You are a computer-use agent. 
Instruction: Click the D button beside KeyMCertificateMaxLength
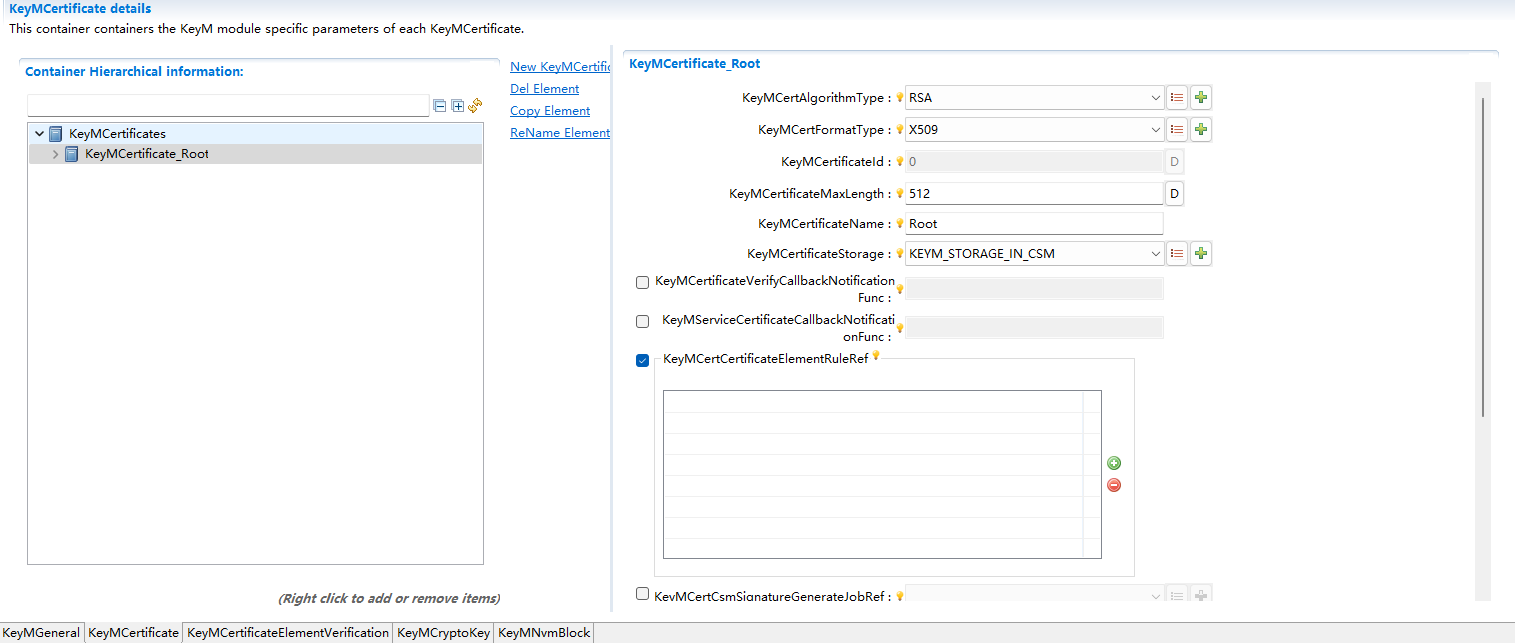click(x=1174, y=192)
